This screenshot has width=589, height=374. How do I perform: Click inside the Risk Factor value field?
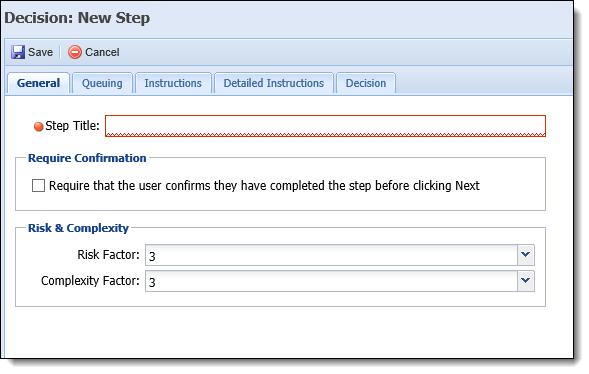point(331,255)
